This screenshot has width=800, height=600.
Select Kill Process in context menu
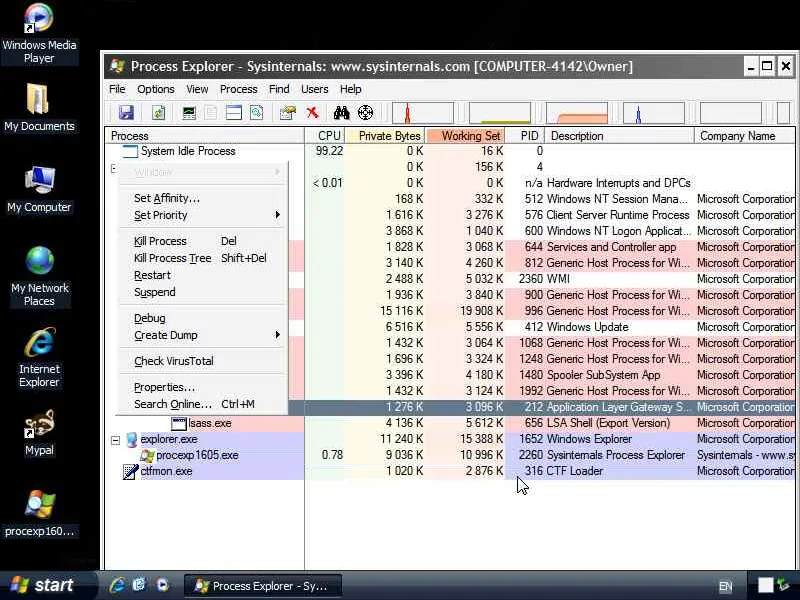point(203,241)
